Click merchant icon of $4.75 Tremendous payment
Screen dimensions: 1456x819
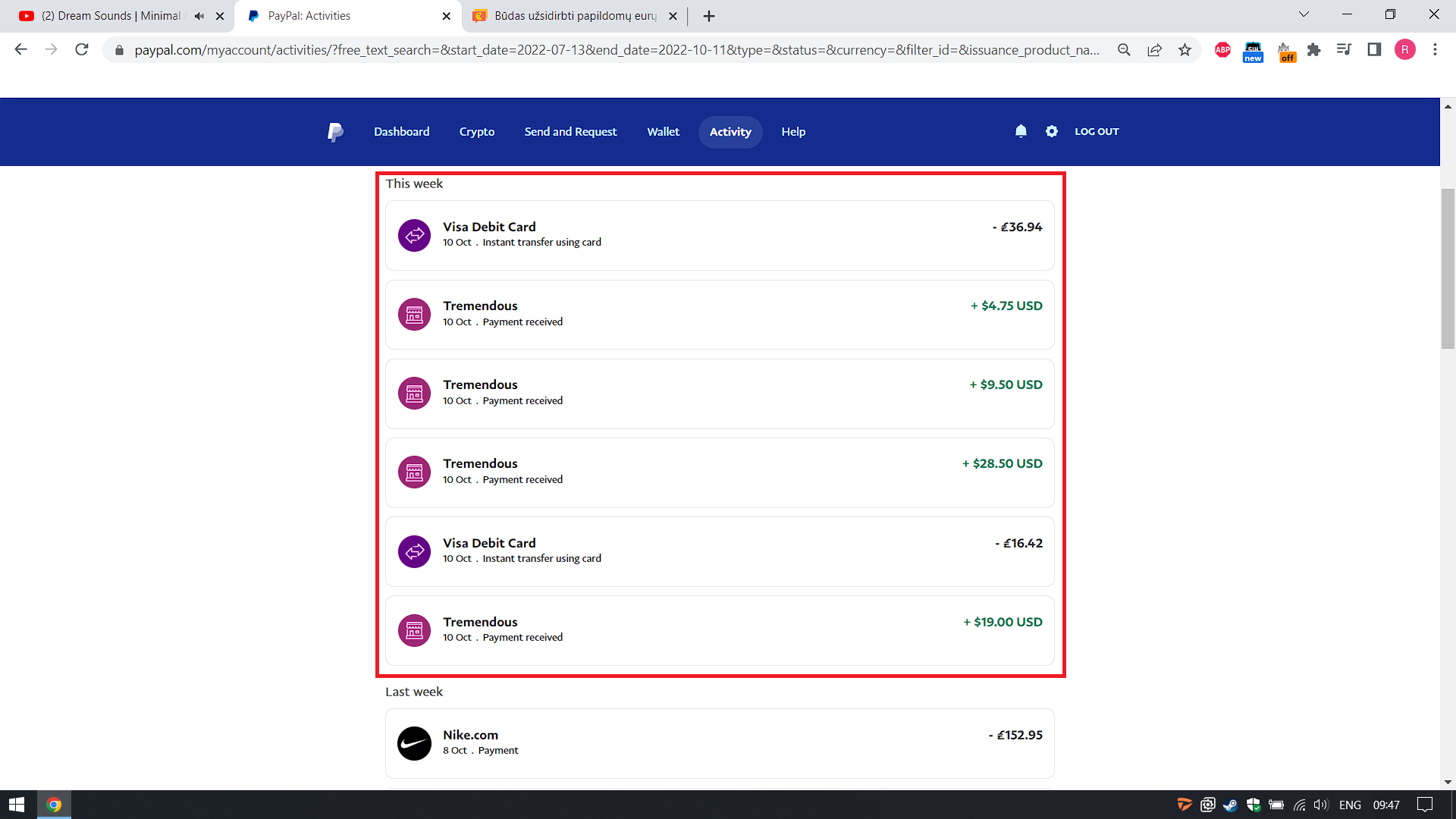click(414, 315)
